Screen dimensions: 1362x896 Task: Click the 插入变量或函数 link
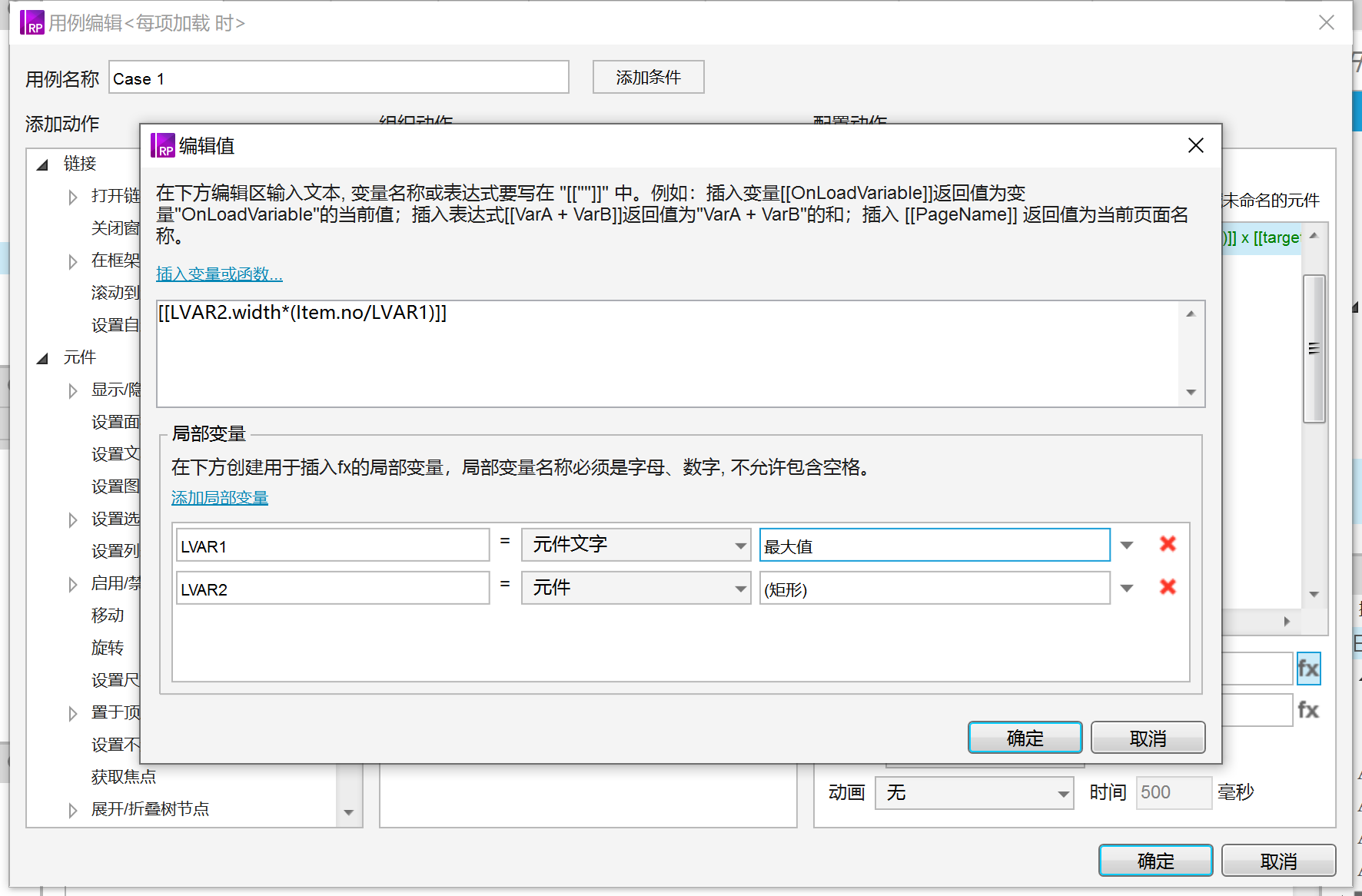219,274
